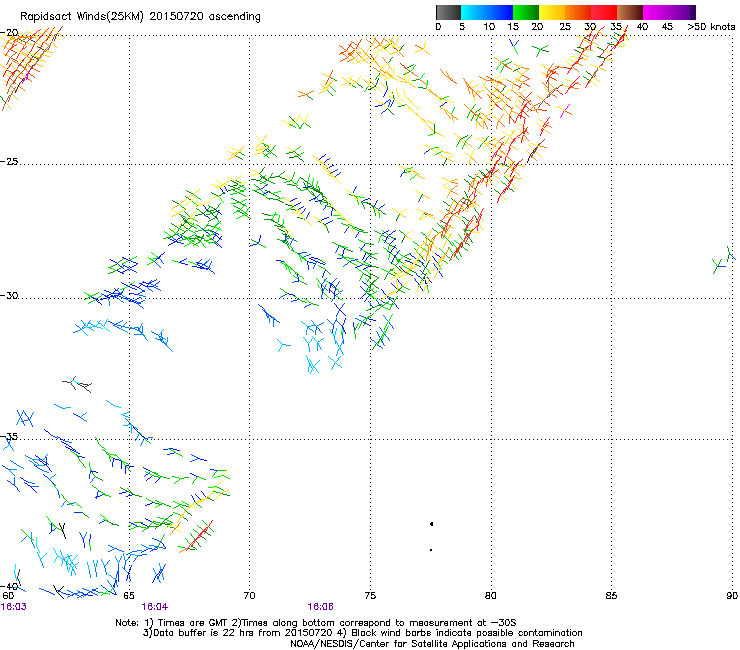
Task: Click the '>50 knots' legend label
Action: tap(711, 27)
